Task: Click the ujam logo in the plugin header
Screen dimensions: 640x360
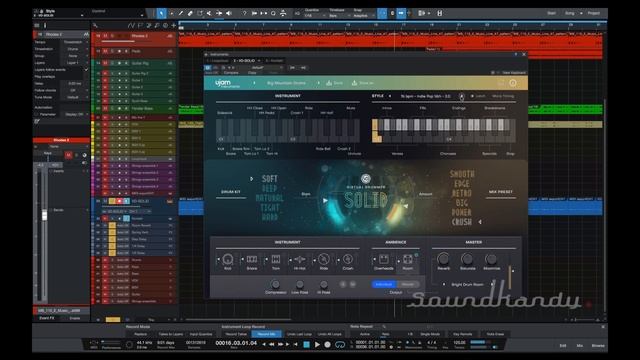Action: click(227, 83)
